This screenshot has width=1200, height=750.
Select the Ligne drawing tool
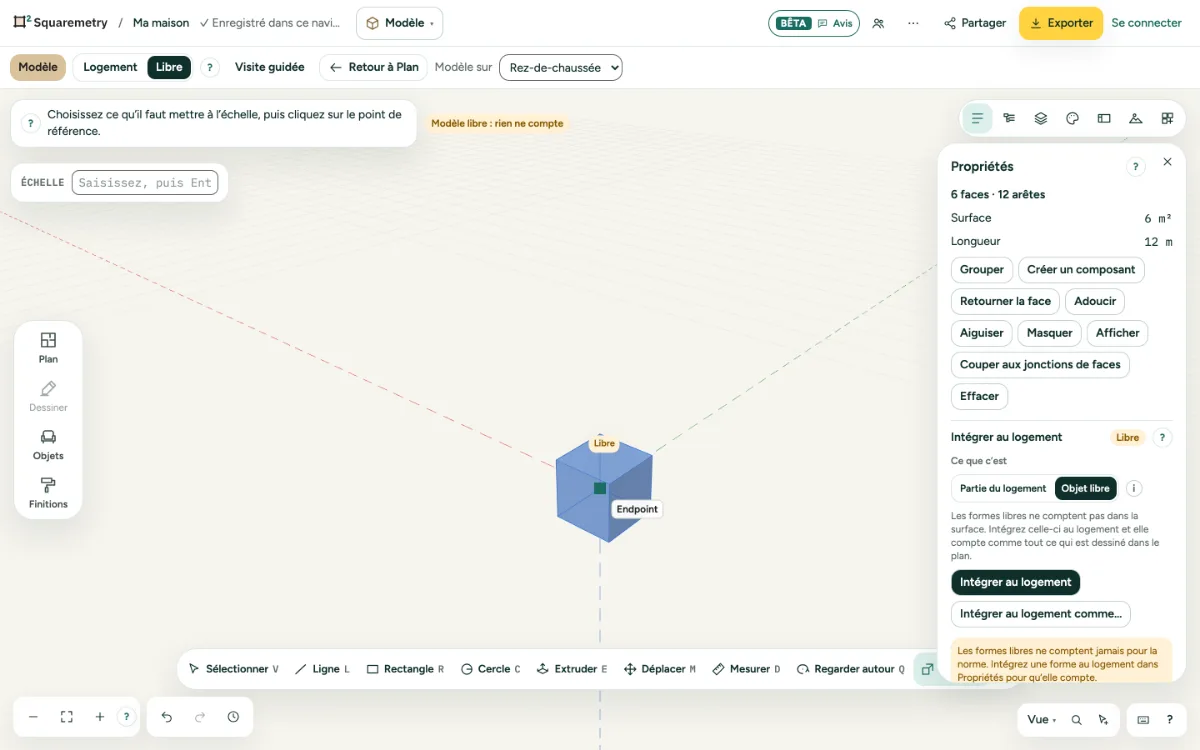pos(322,669)
